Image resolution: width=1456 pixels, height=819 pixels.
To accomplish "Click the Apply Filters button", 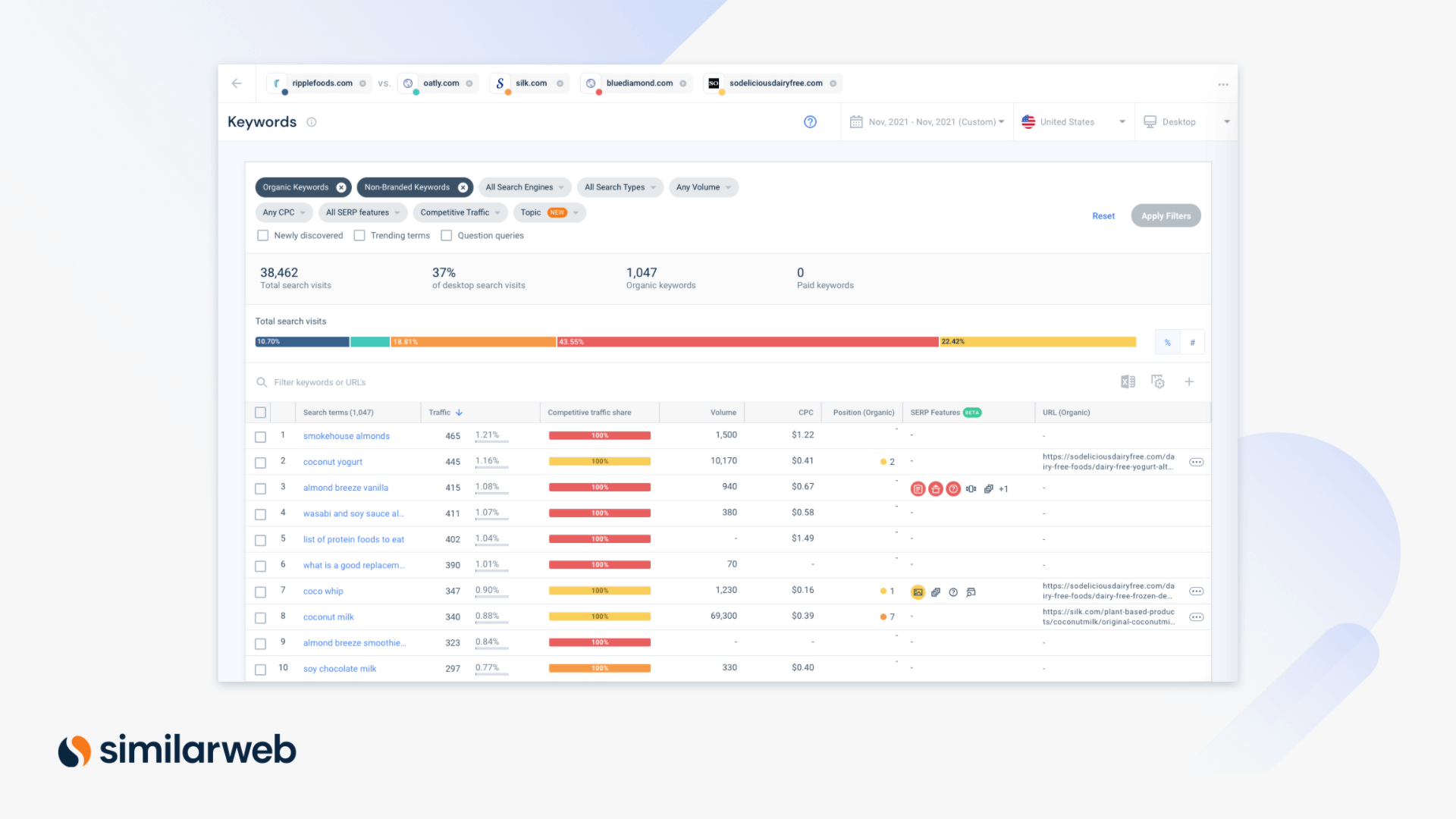I will pos(1165,215).
